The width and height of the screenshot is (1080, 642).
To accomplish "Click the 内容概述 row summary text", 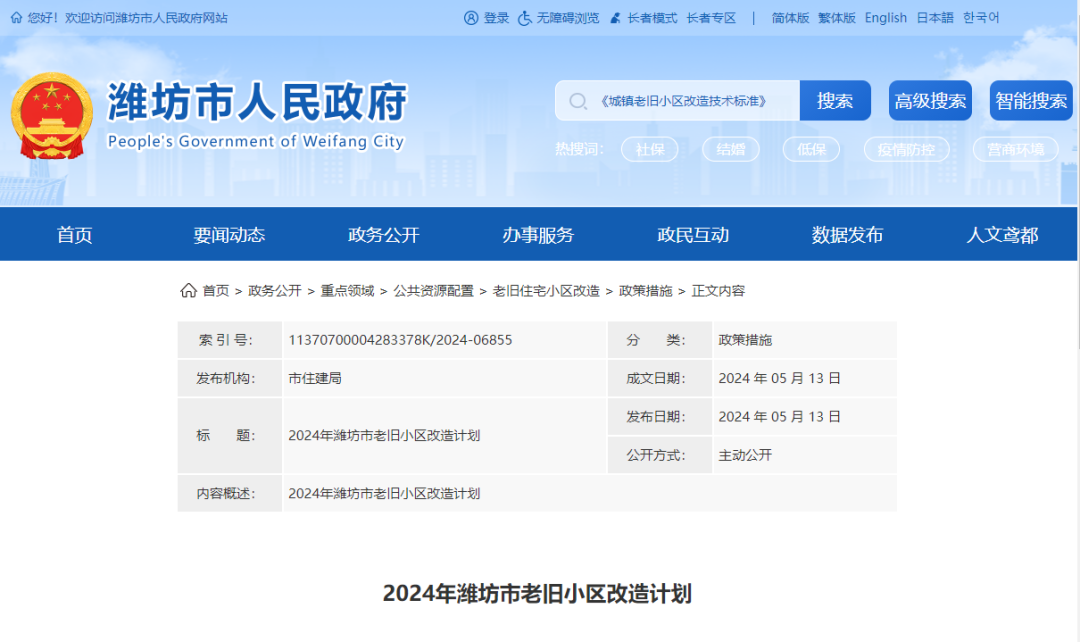I will coord(384,493).
